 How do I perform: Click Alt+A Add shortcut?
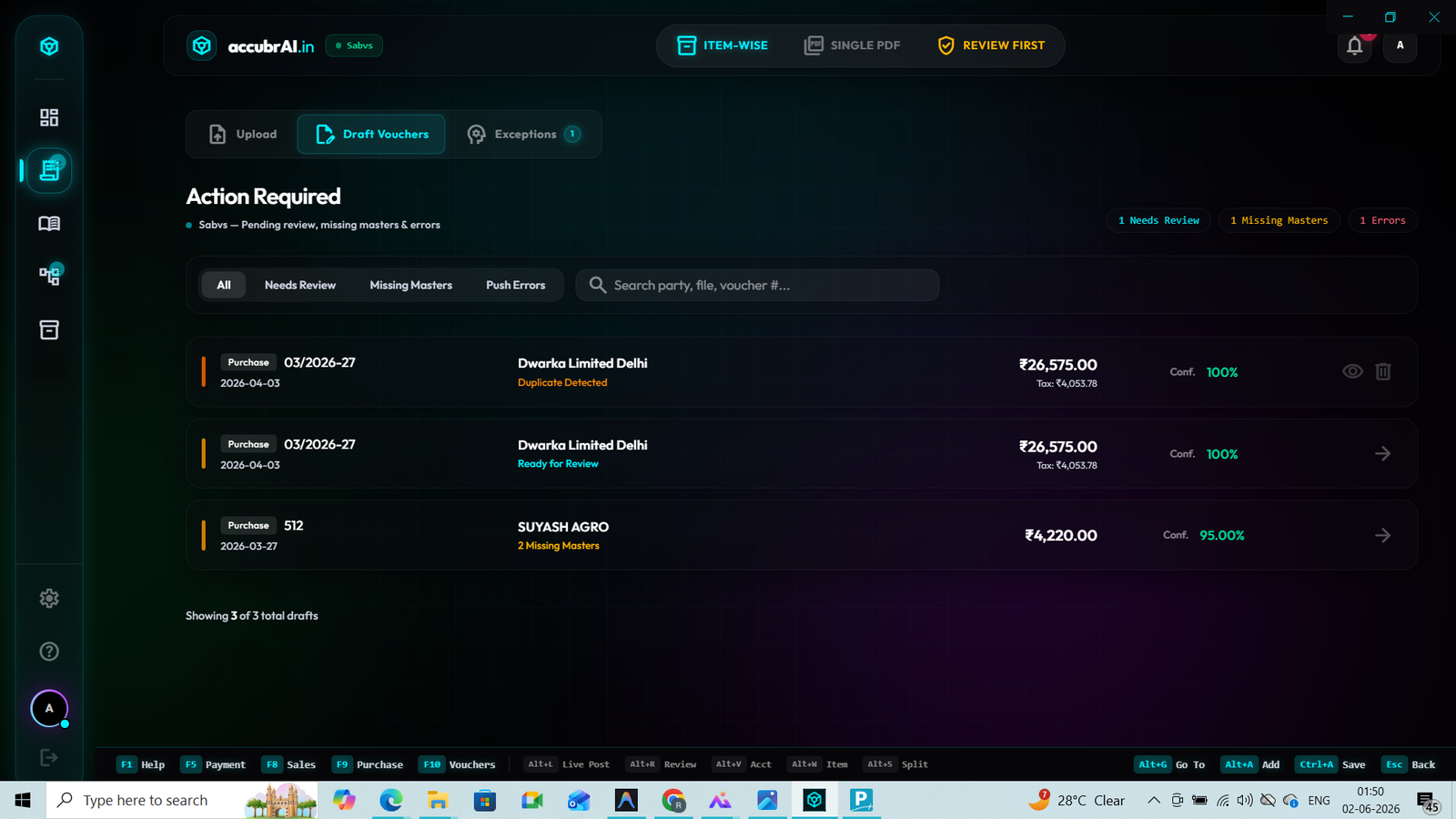pyautogui.click(x=1250, y=764)
